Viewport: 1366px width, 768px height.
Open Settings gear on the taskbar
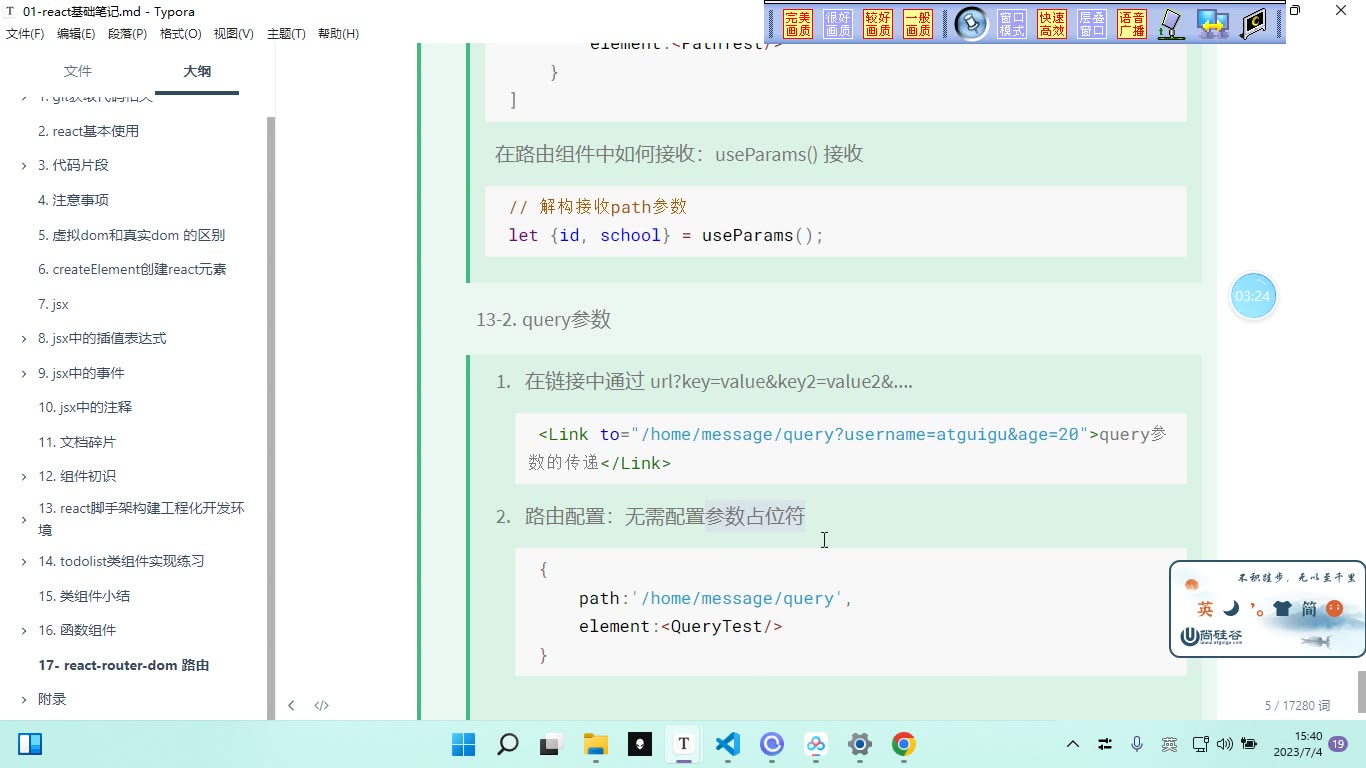[859, 744]
